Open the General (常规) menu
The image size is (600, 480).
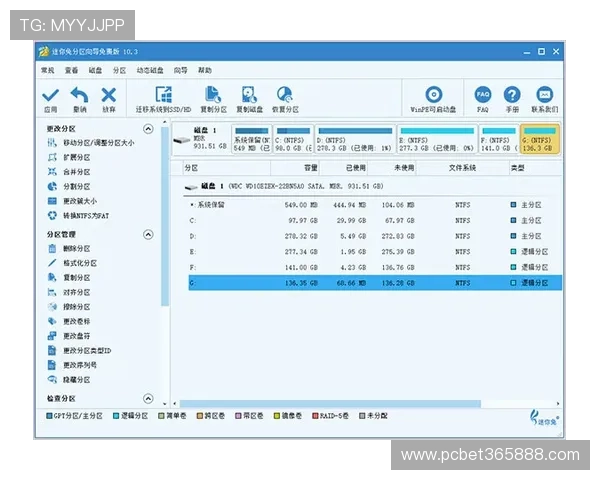click(48, 70)
